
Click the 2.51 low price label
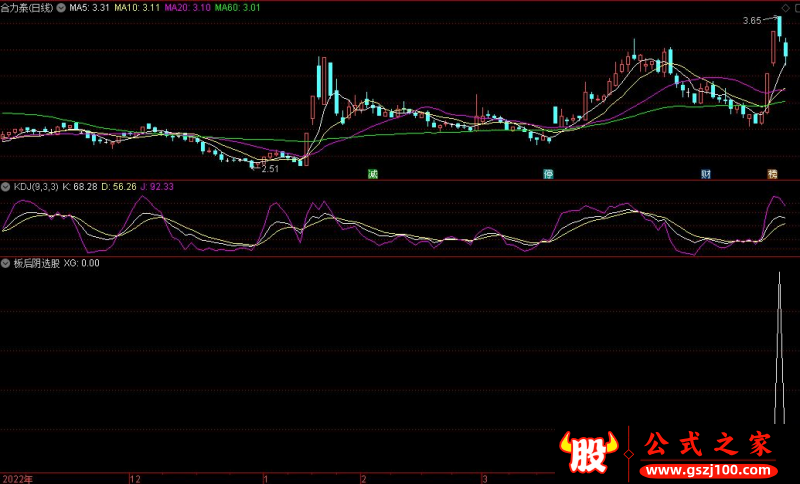tap(269, 169)
